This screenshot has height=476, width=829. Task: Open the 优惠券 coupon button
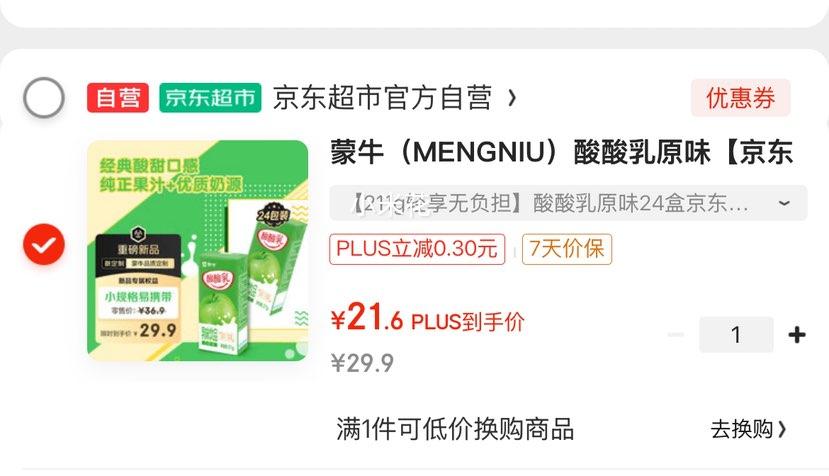pyautogui.click(x=740, y=98)
